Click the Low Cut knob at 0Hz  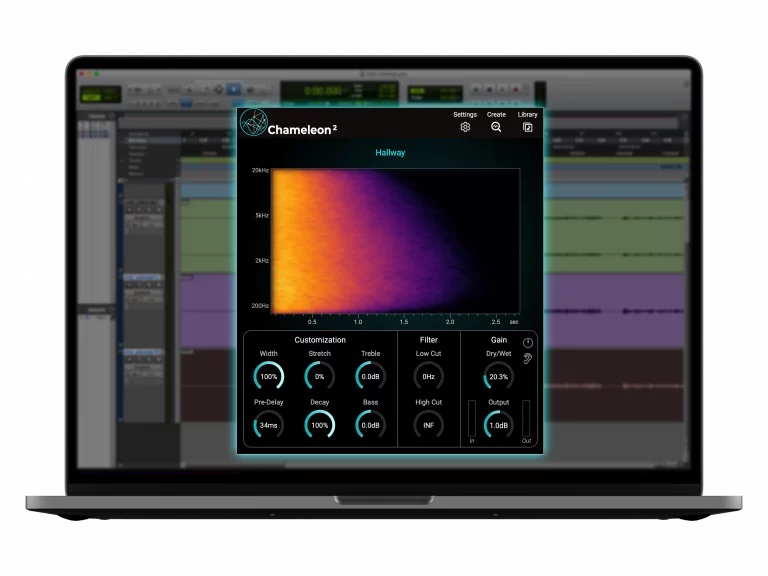pos(429,377)
